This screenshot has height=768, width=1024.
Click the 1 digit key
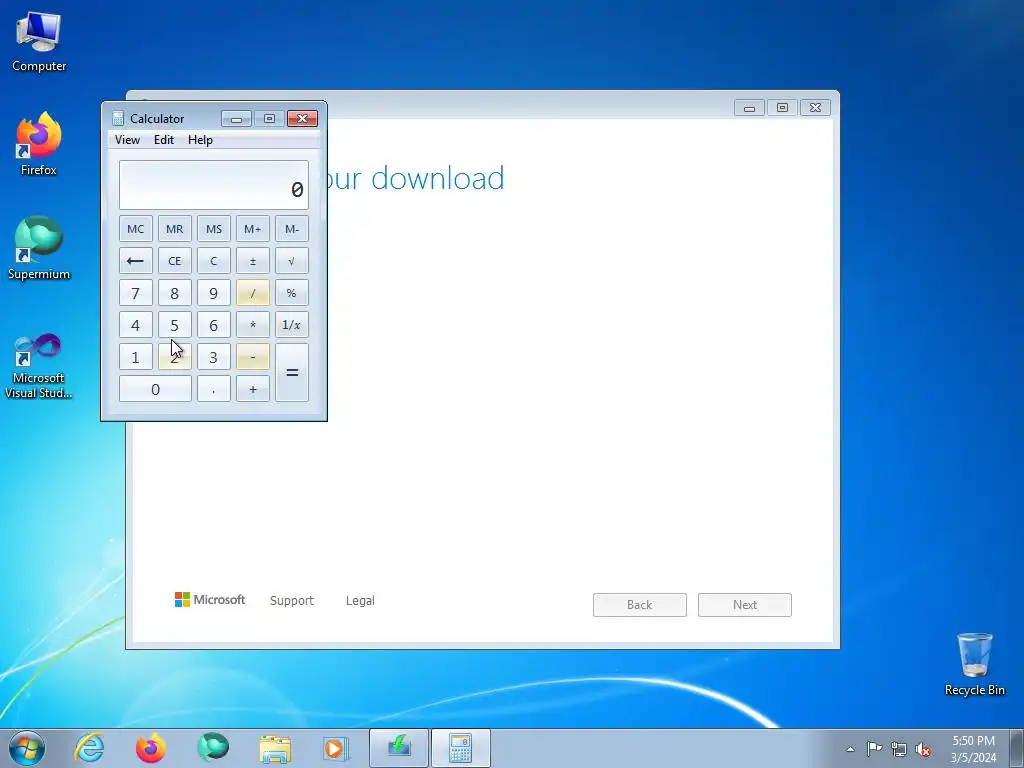tap(136, 357)
